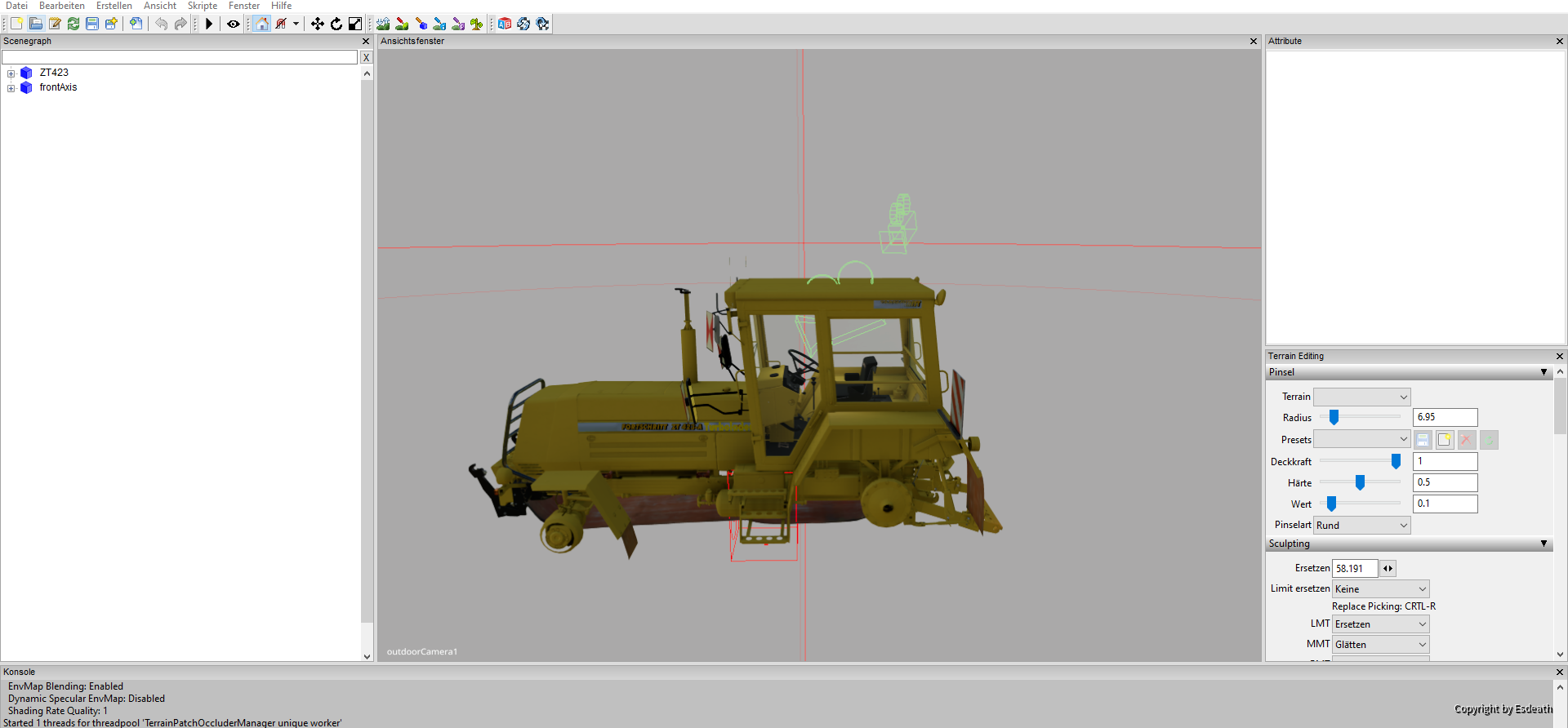
Task: Open the Terrain dropdown in Pinsel section
Action: click(1361, 397)
